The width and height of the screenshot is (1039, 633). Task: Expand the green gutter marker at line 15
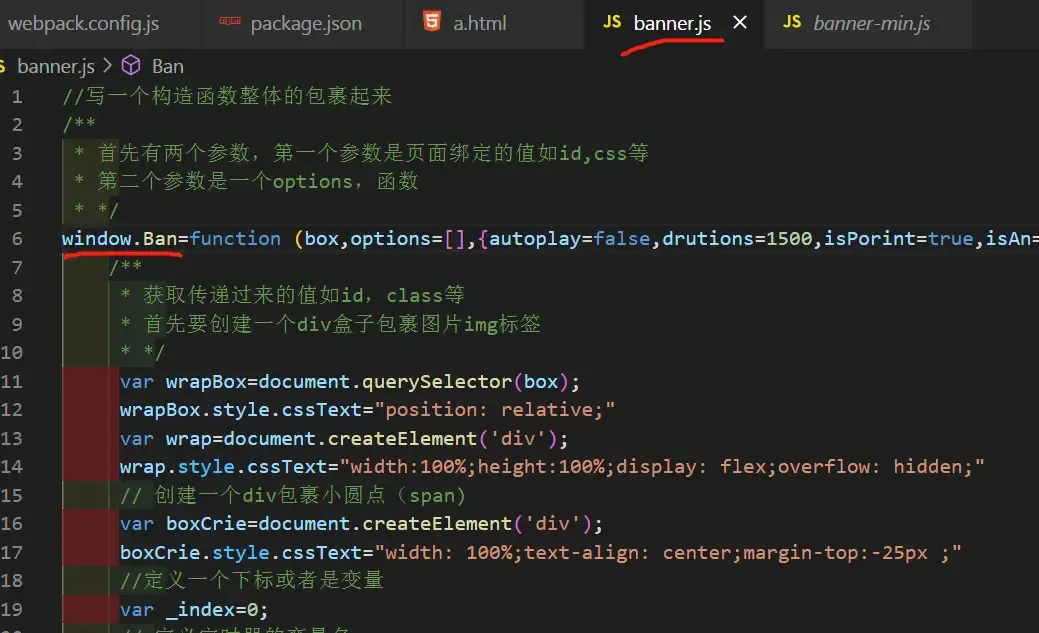[89, 495]
